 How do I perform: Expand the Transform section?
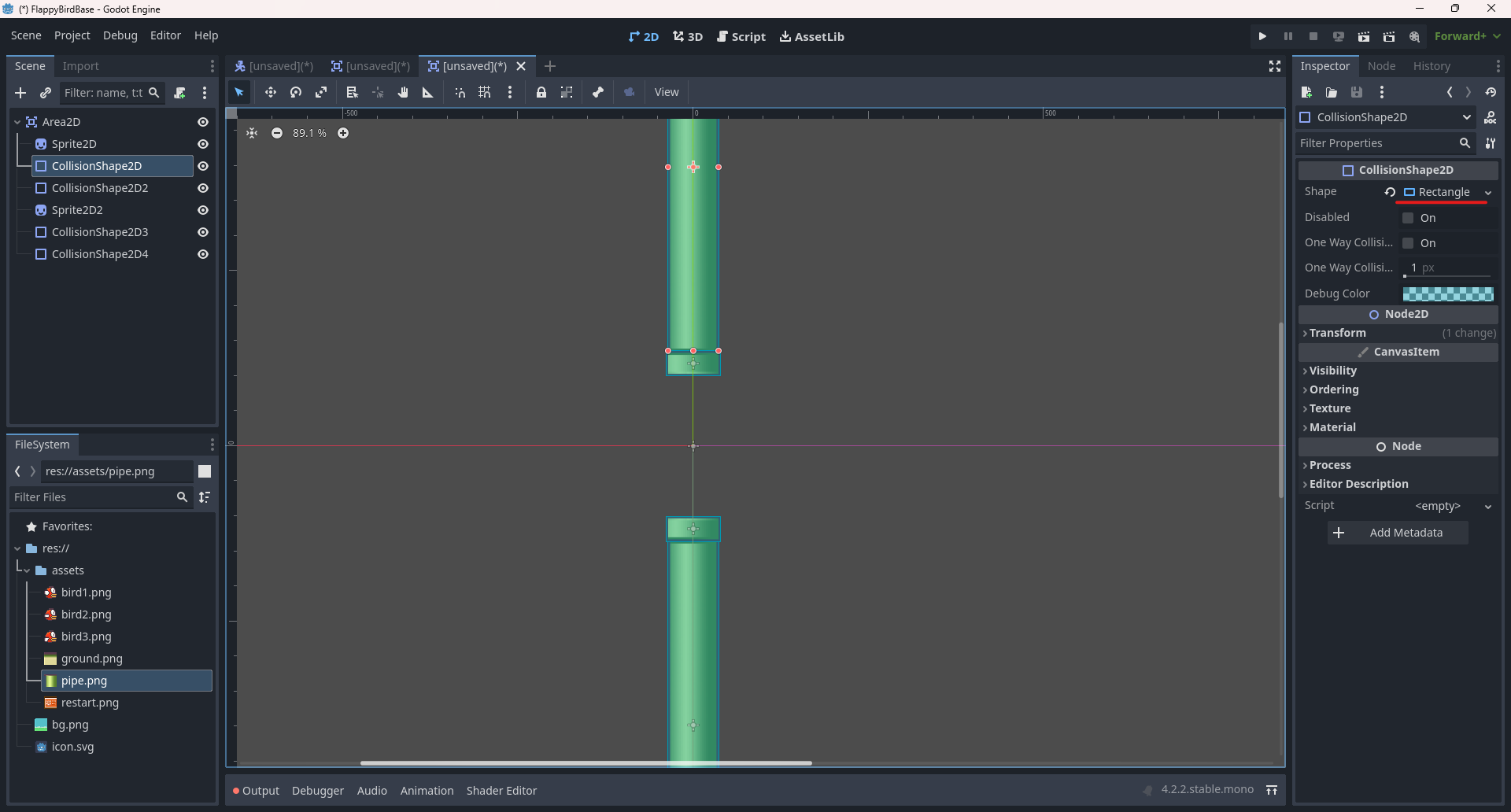[x=1337, y=333]
